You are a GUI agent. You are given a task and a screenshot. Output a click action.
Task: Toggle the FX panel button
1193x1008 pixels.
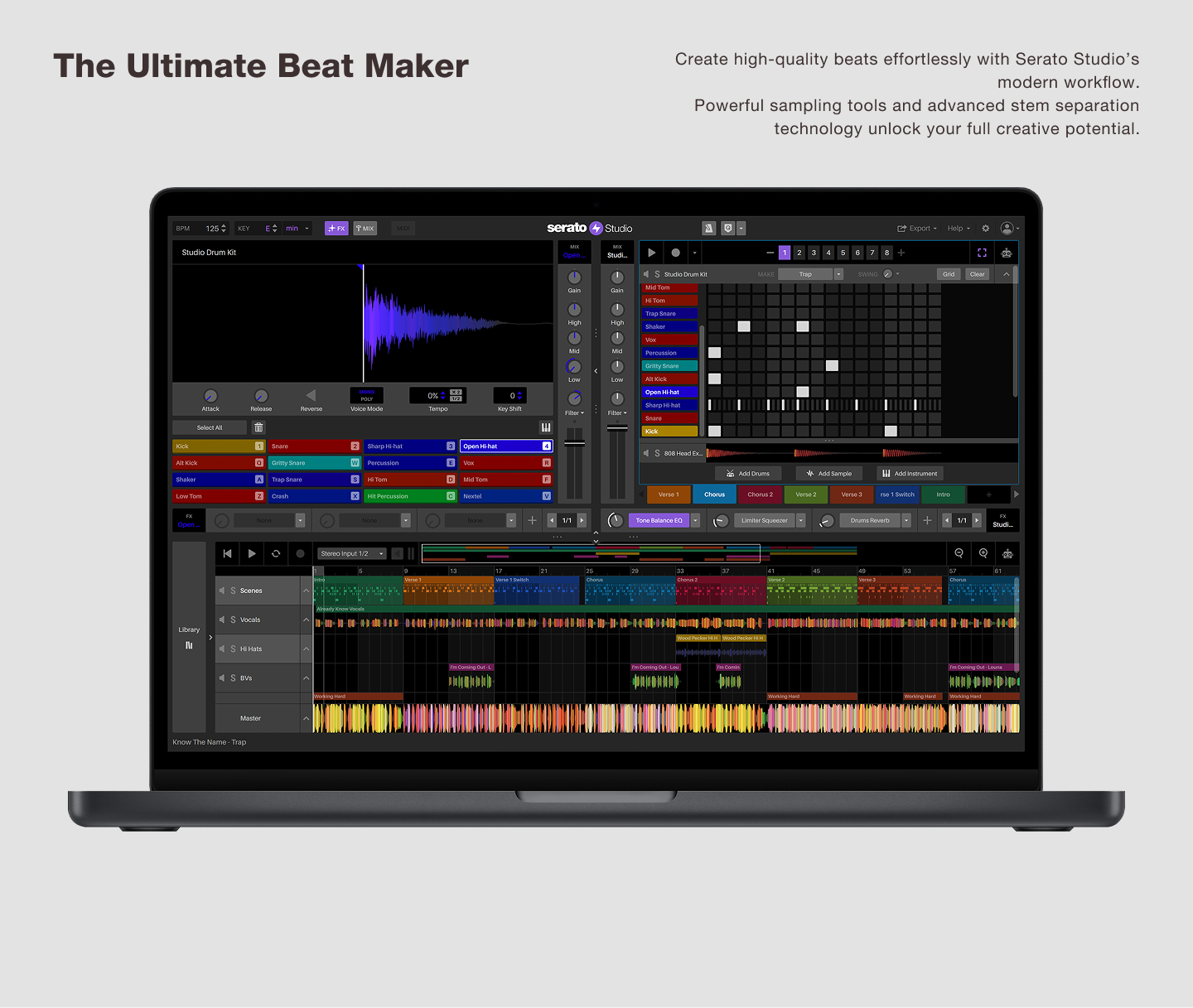tap(336, 229)
